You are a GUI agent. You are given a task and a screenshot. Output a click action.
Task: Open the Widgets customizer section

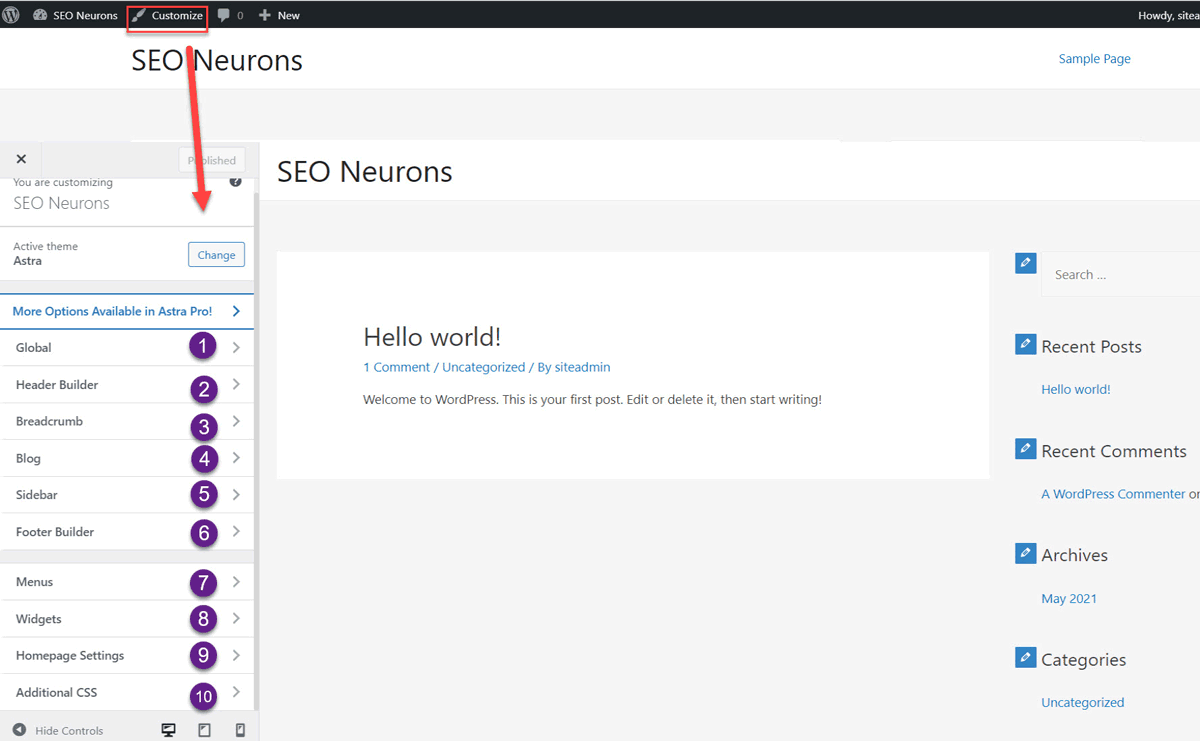pos(127,619)
